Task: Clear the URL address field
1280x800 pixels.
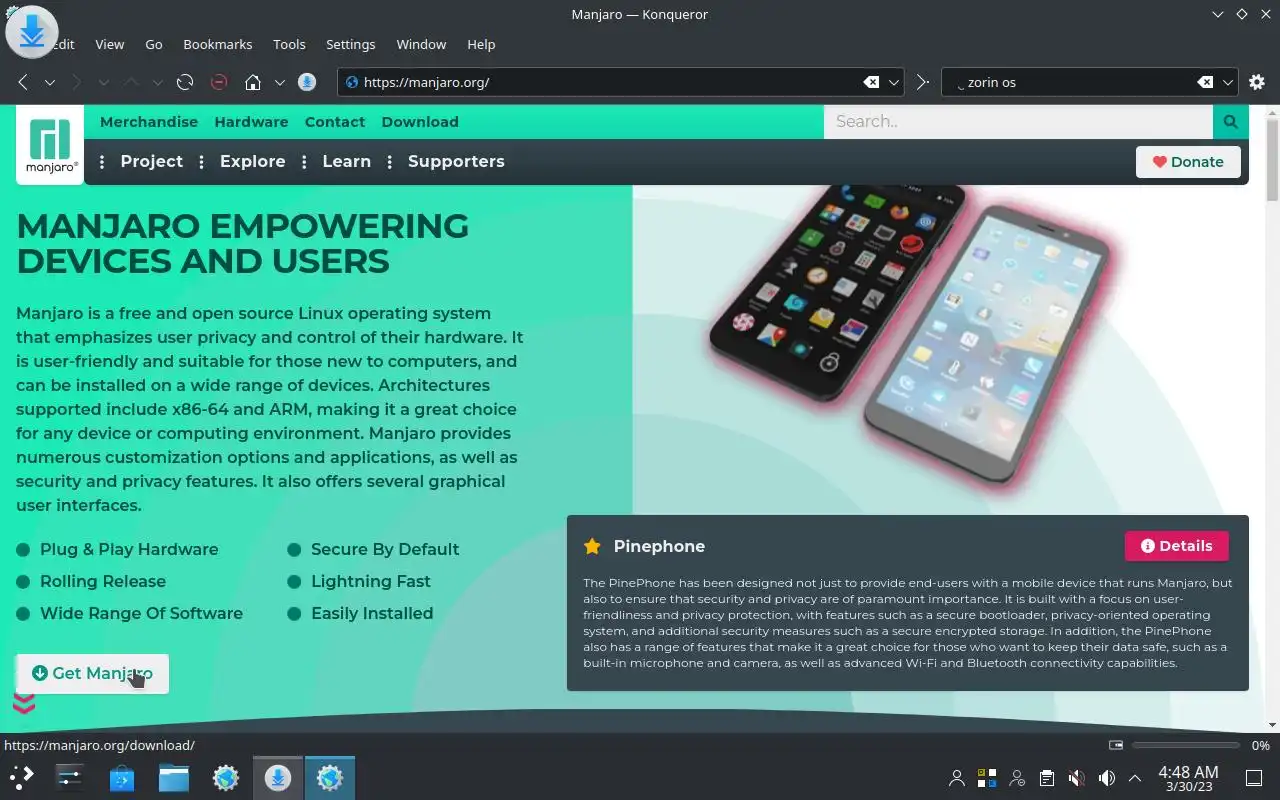Action: click(871, 82)
